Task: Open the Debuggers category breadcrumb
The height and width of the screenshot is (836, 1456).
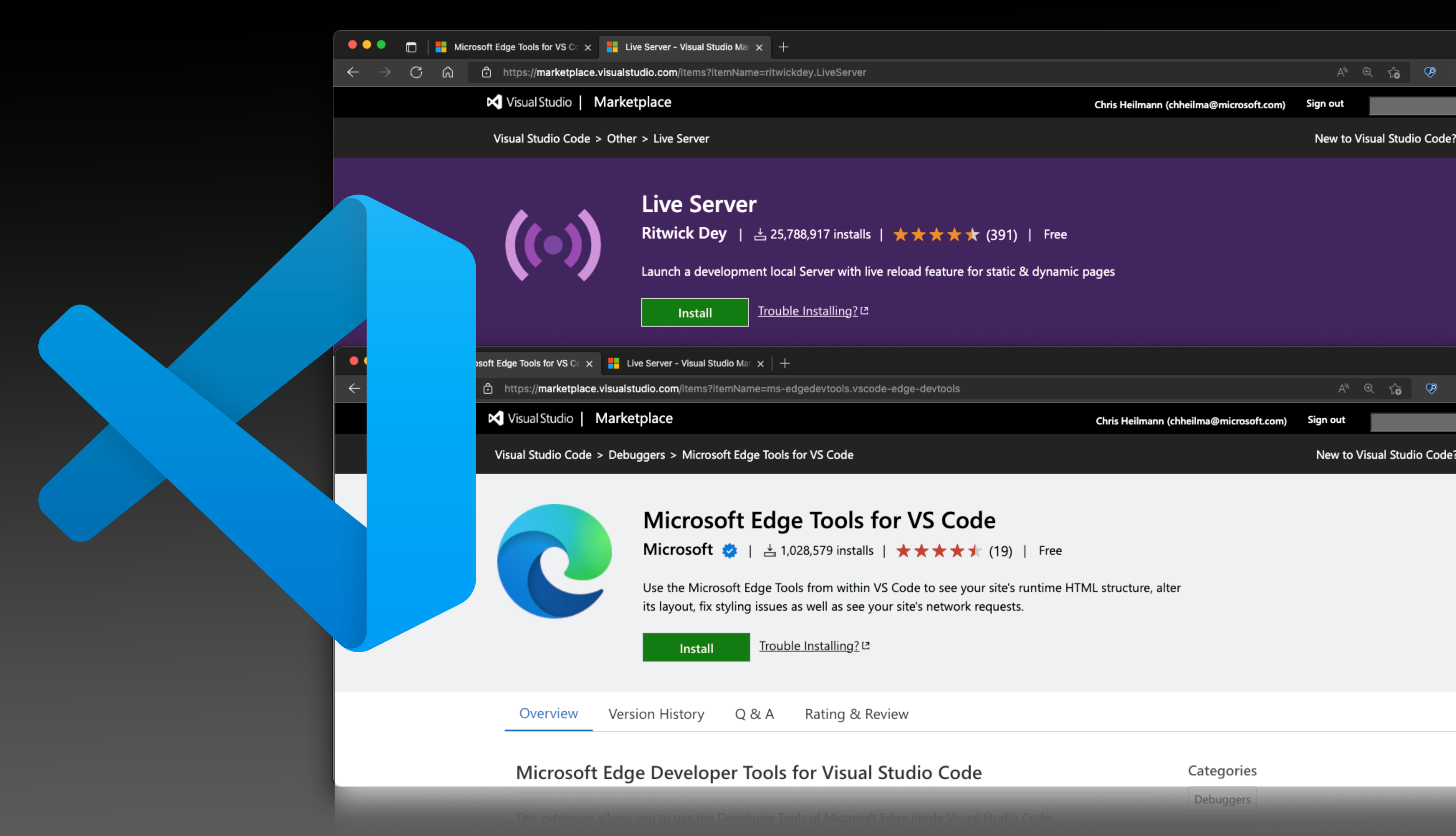Action: [636, 455]
